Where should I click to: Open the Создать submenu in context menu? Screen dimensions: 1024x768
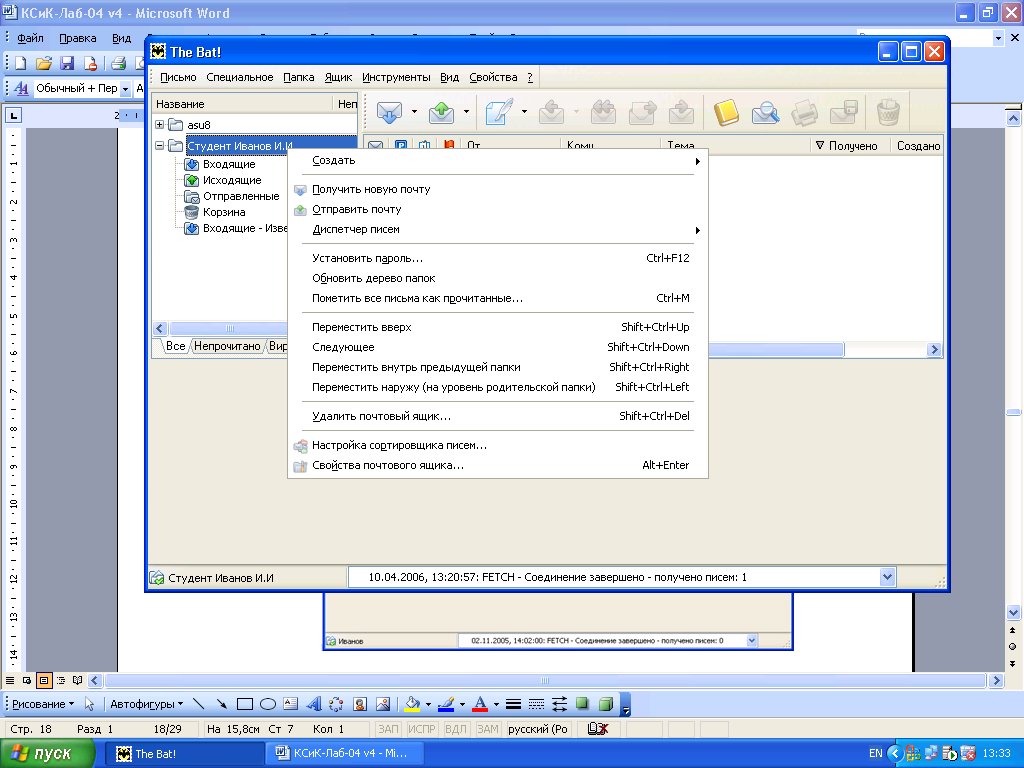[498, 161]
